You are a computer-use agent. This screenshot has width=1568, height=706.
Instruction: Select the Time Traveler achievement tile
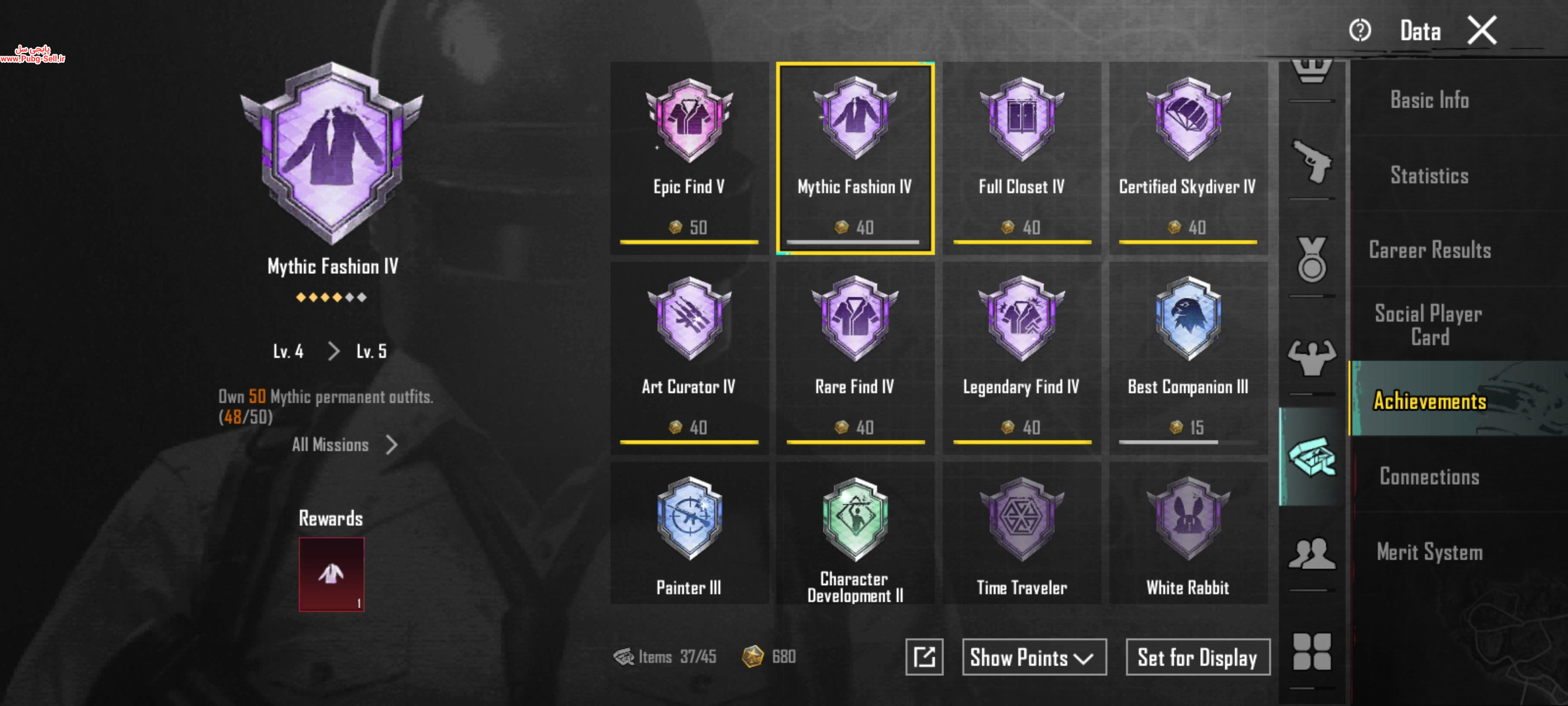(1022, 533)
